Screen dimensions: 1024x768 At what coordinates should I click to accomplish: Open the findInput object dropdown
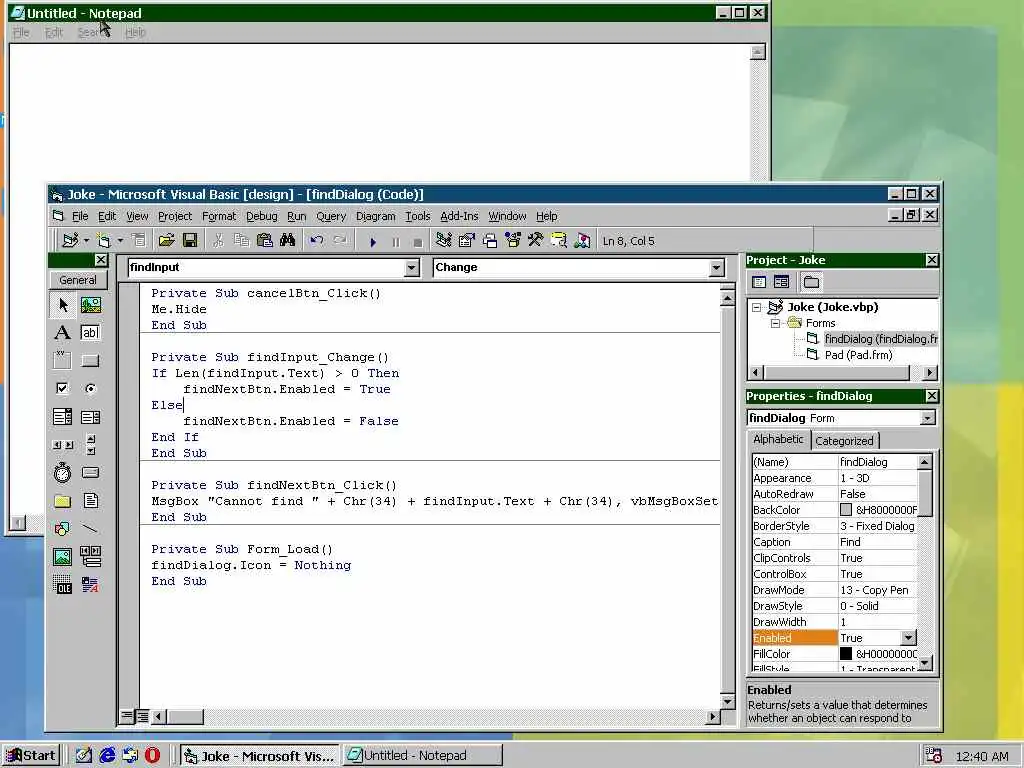pos(411,268)
